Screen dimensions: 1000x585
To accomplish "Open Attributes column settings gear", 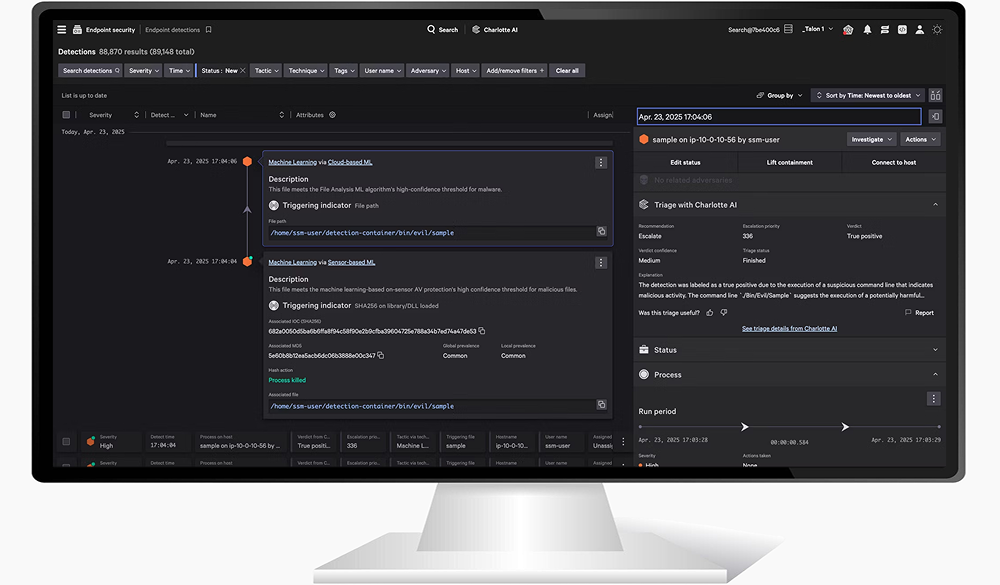I will click(332, 115).
